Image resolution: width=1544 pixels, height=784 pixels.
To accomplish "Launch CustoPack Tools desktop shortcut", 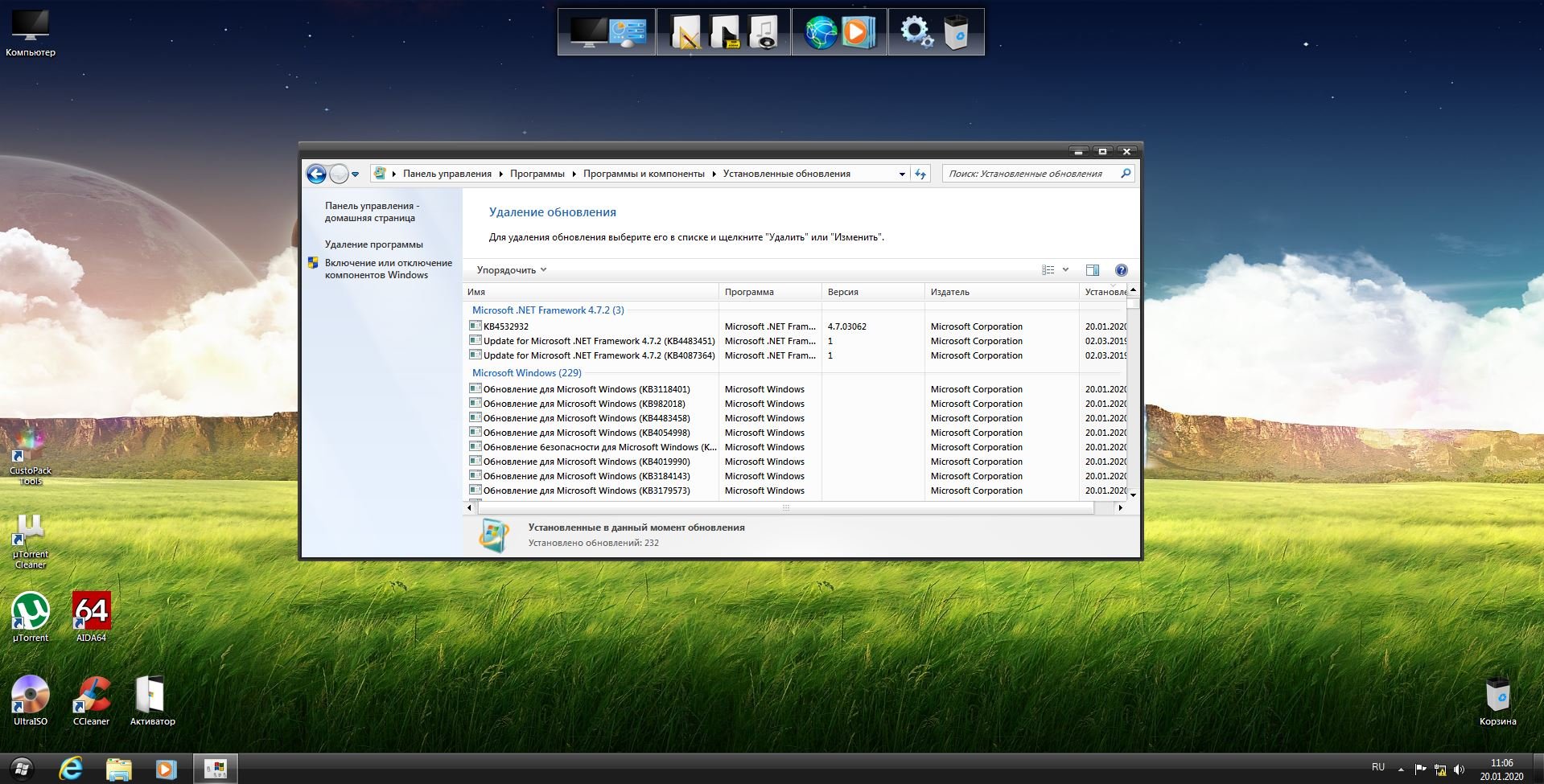I will pyautogui.click(x=30, y=457).
